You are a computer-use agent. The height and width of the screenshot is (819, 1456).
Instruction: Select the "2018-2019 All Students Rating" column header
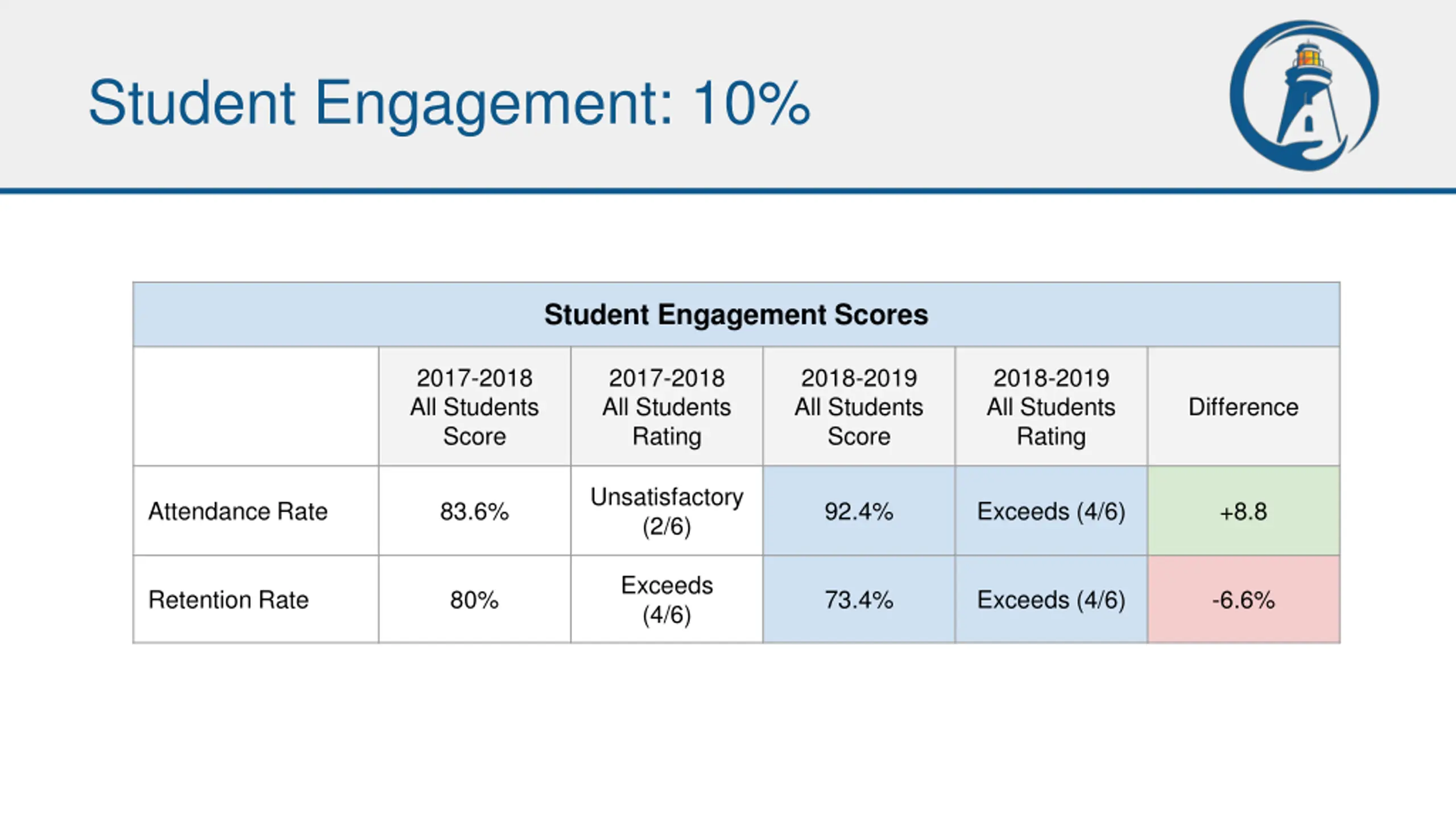coord(1051,407)
